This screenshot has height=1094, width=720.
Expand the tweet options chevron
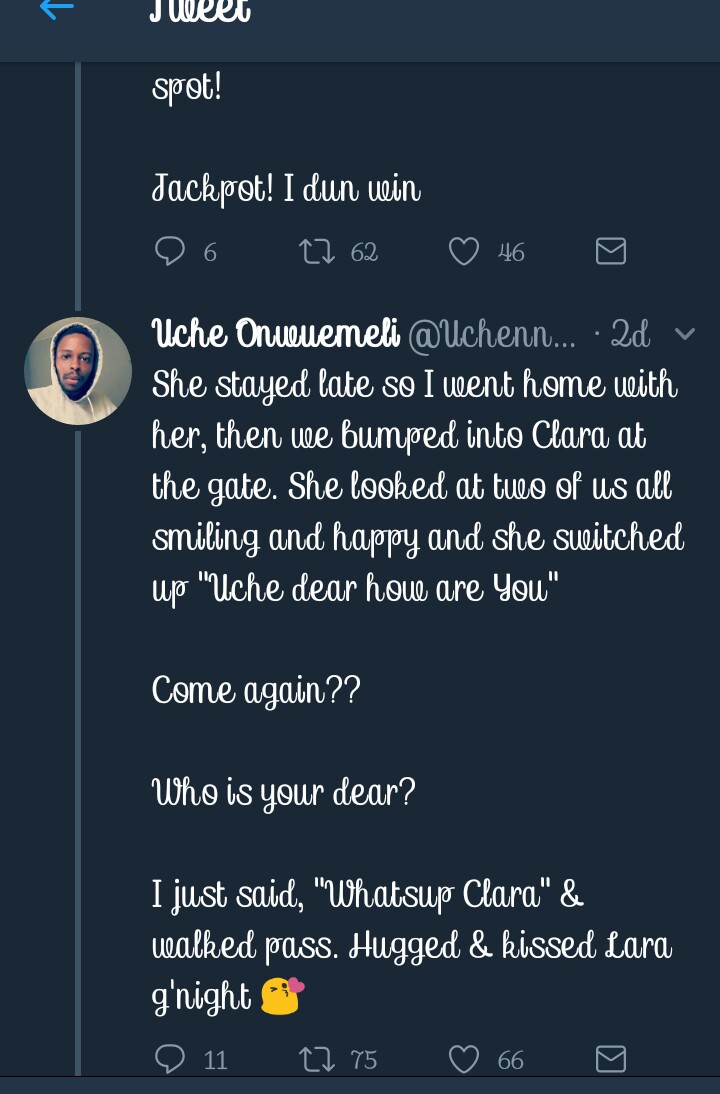pyautogui.click(x=685, y=335)
